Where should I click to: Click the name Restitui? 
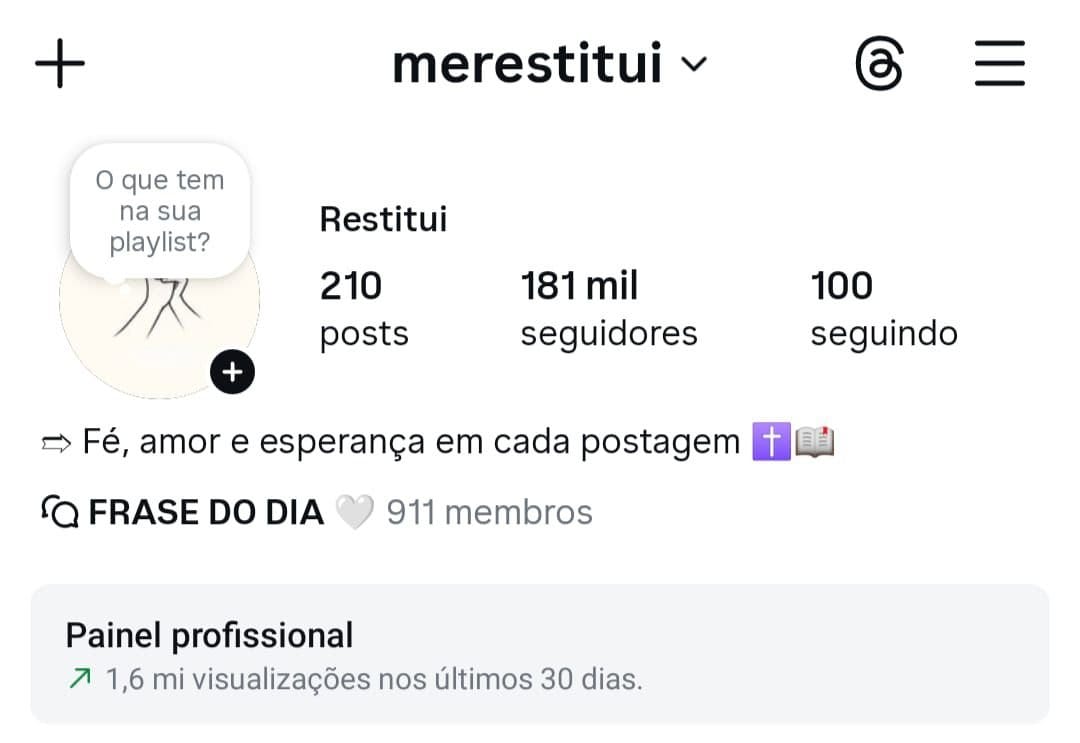[x=383, y=219]
